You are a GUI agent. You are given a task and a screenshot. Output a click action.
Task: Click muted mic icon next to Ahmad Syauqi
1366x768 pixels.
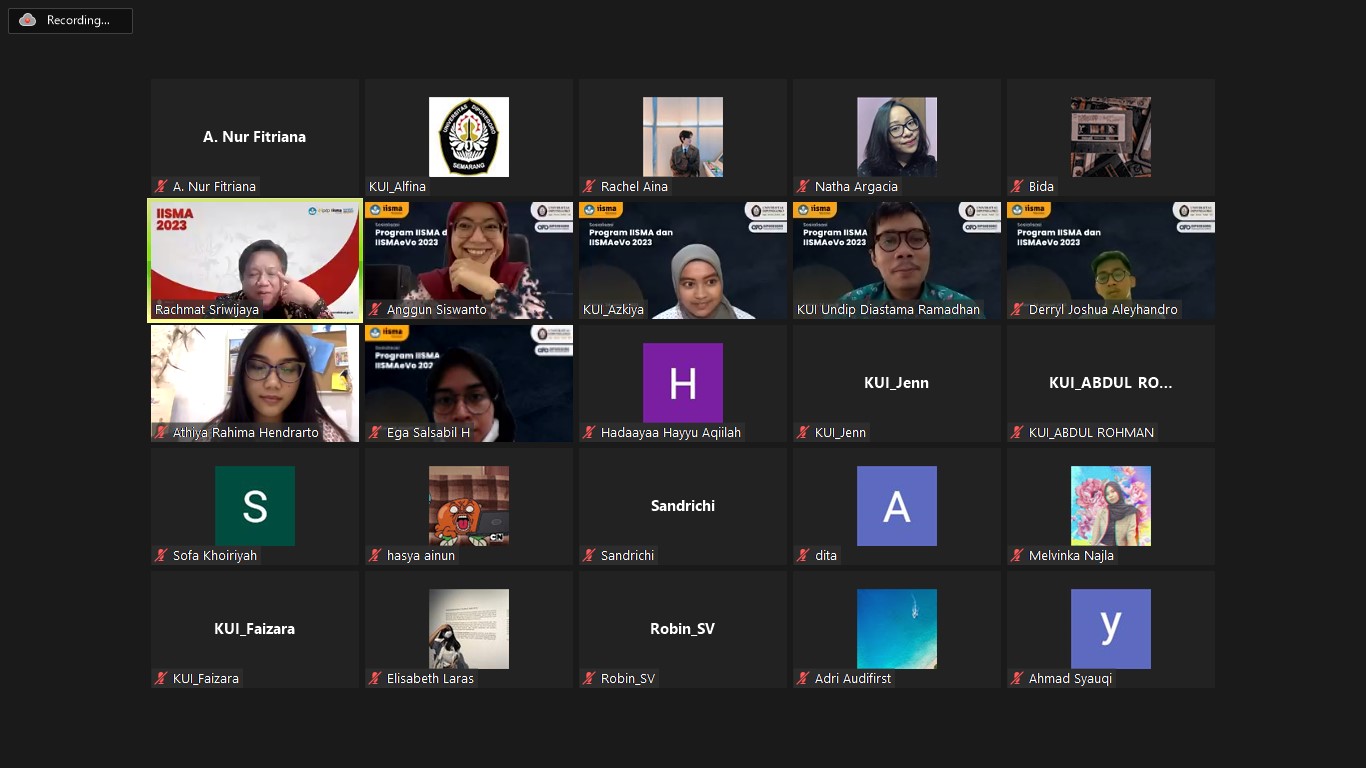(x=1017, y=679)
